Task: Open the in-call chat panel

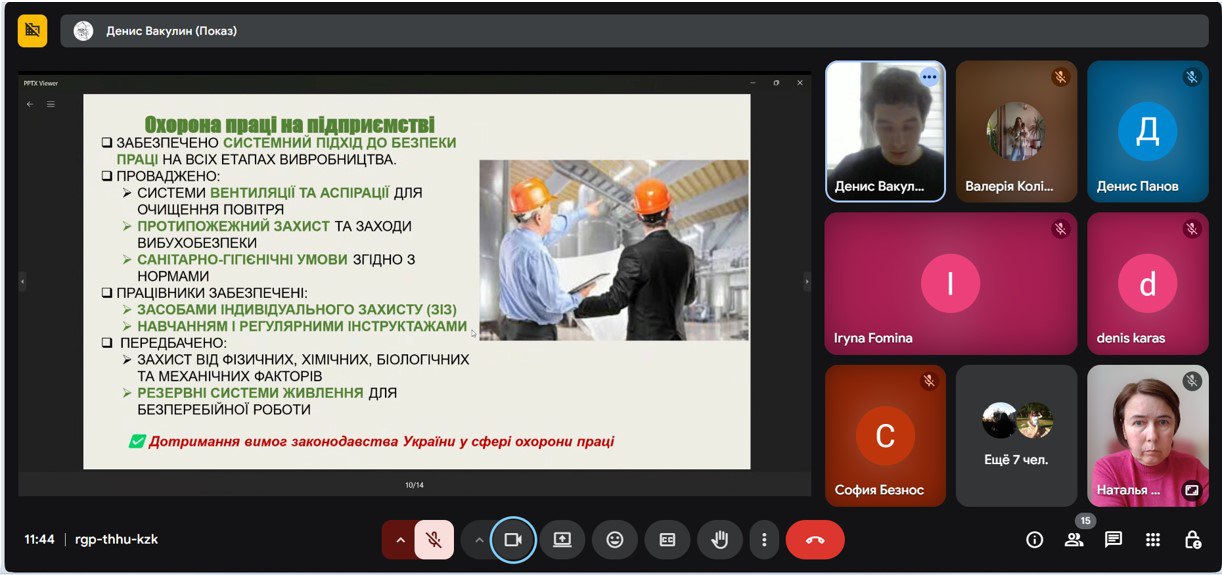Action: tap(1113, 540)
